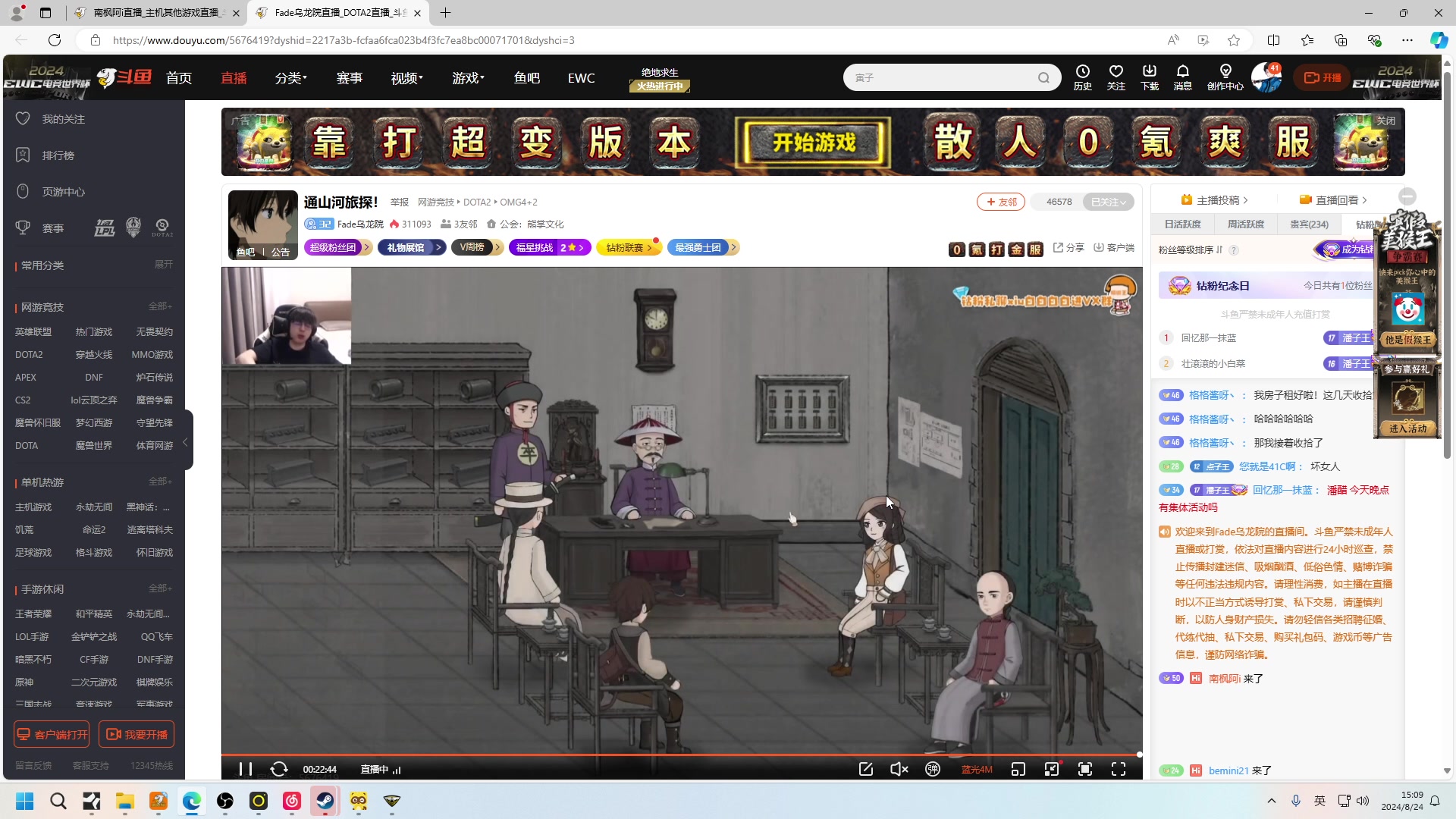Toggle danmaku bullet comments in player
The height and width of the screenshot is (819, 1456).
[x=933, y=769]
